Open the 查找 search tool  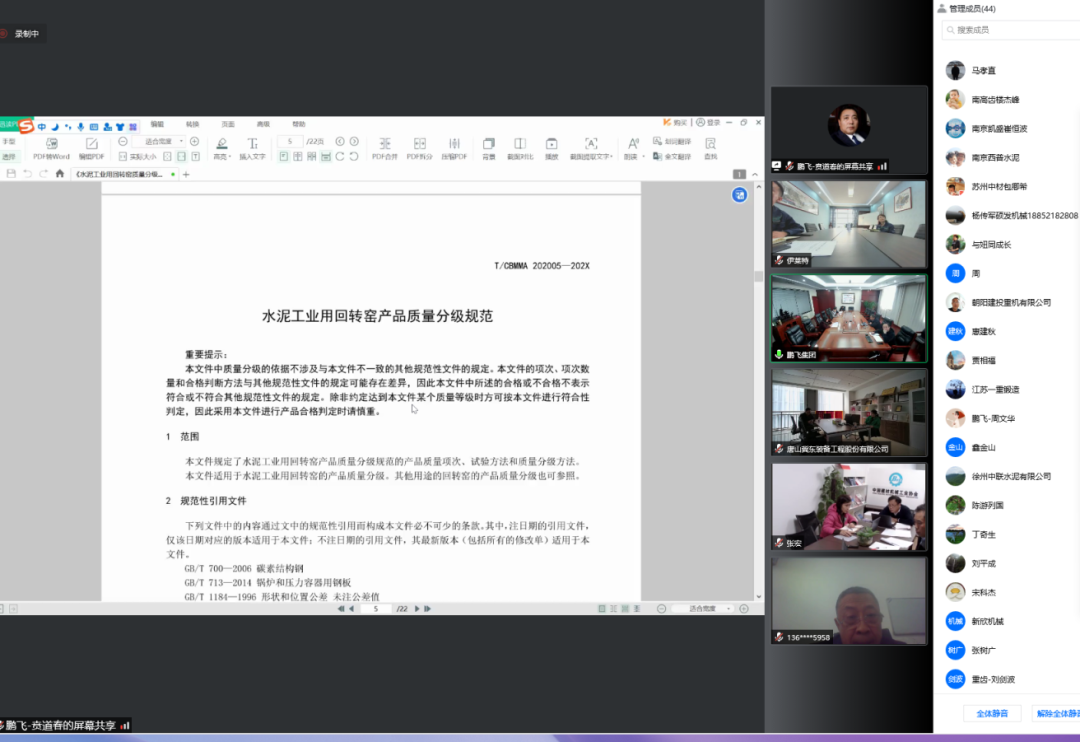tap(710, 146)
